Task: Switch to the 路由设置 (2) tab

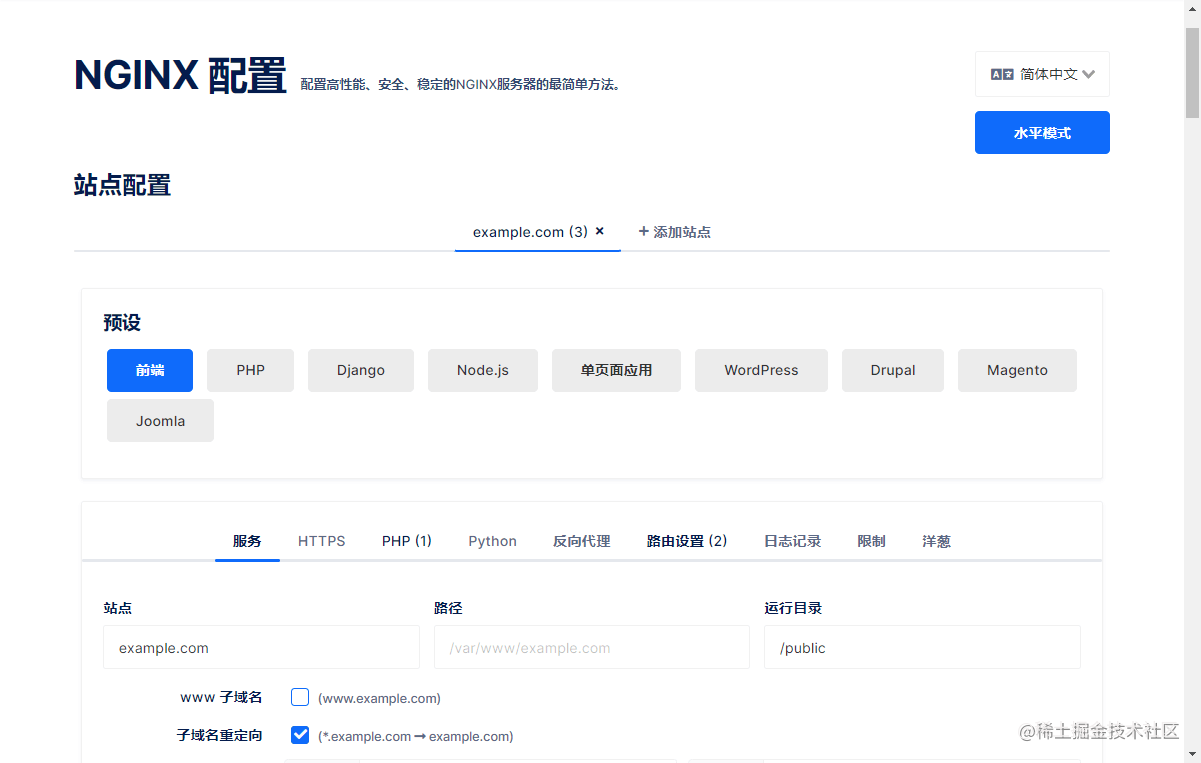Action: pyautogui.click(x=687, y=541)
